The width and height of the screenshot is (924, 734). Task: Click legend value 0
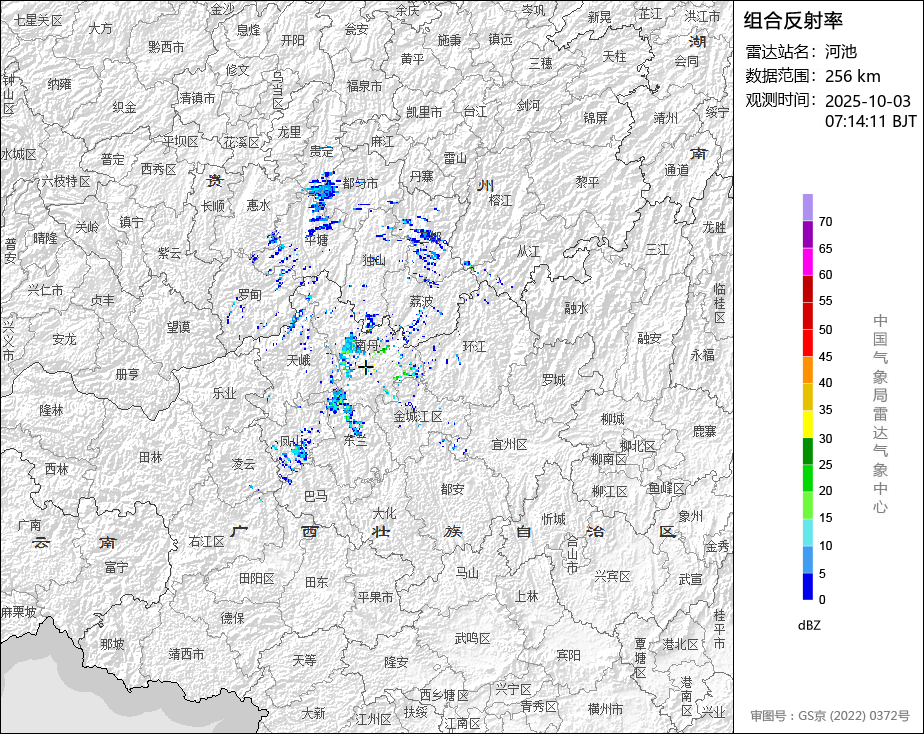coord(822,600)
